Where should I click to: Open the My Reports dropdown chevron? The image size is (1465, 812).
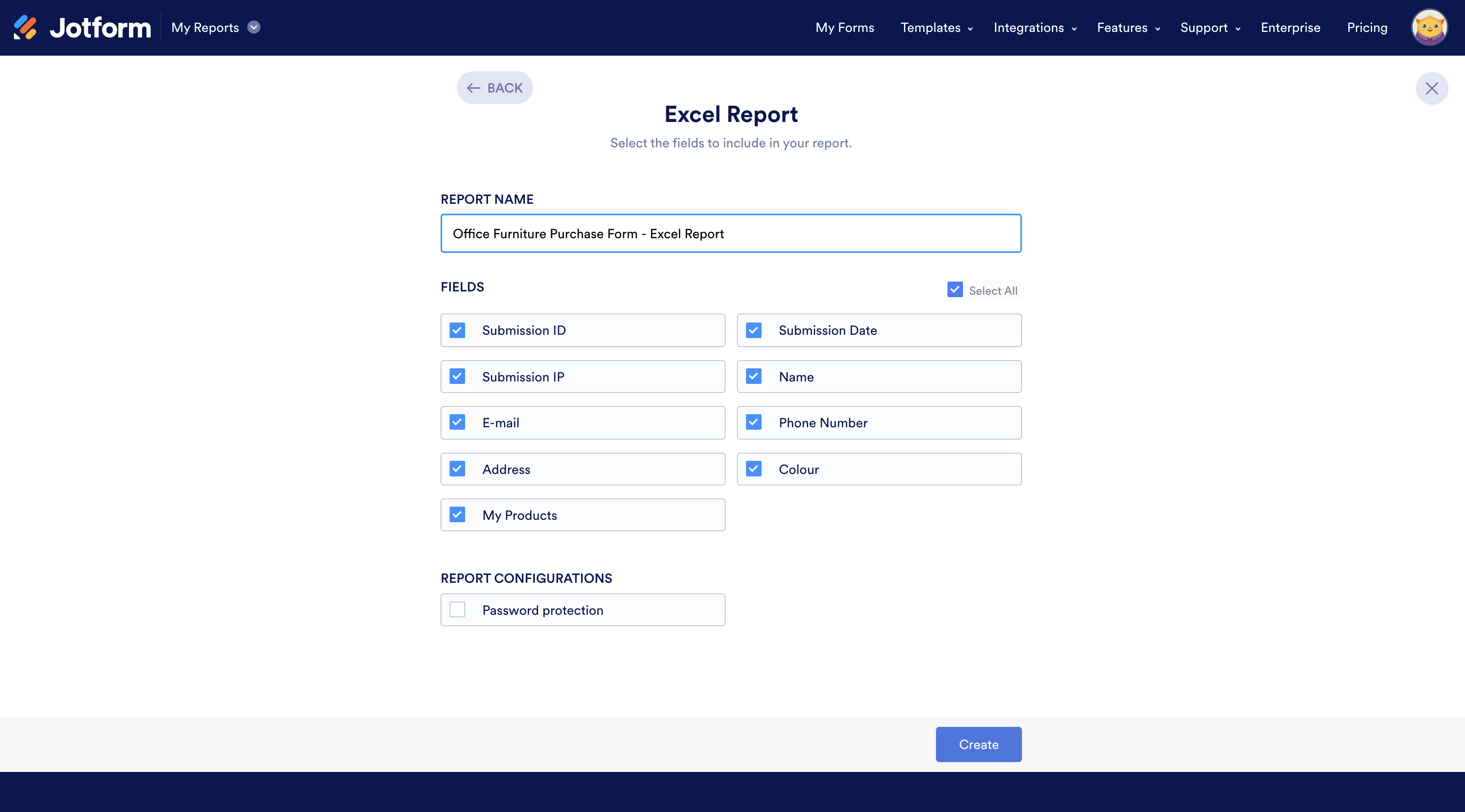(254, 27)
